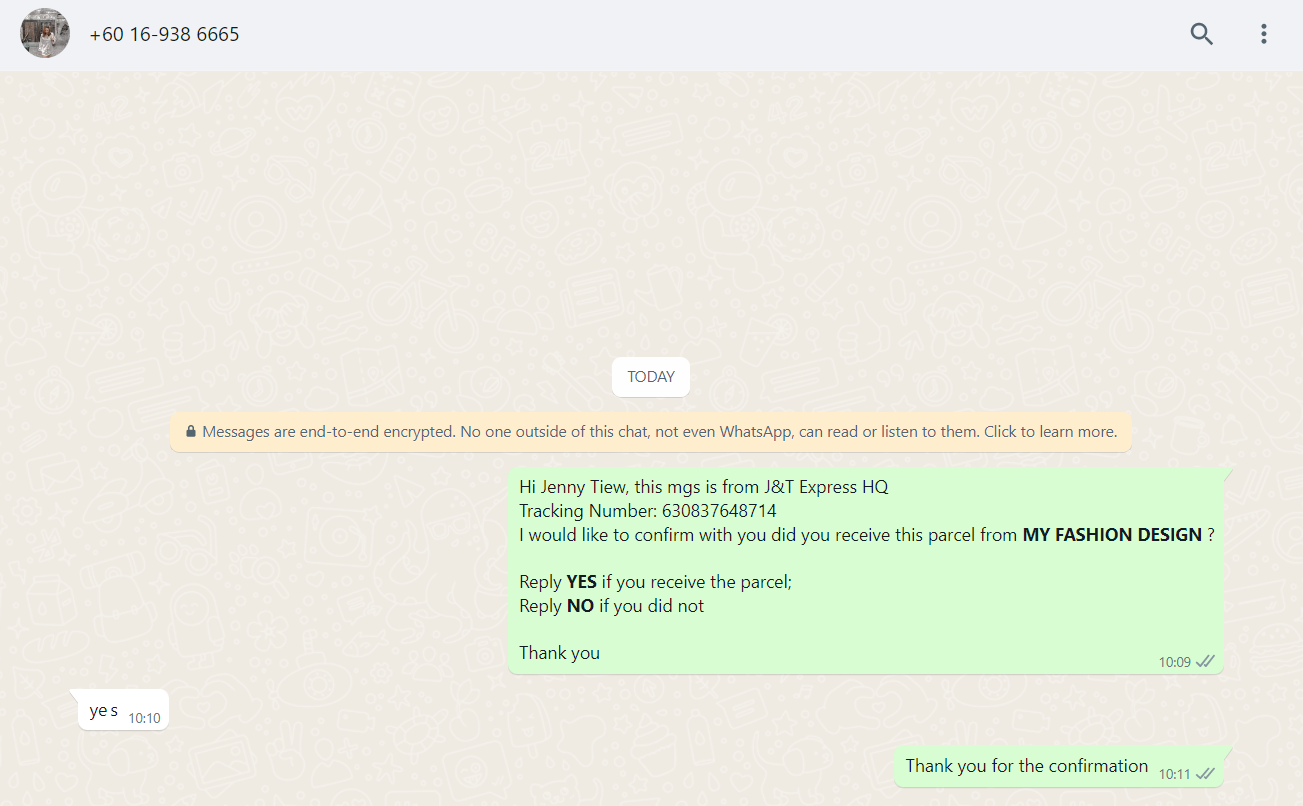
Task: Click the double-check ticks on 10:11 message
Action: tap(1205, 773)
